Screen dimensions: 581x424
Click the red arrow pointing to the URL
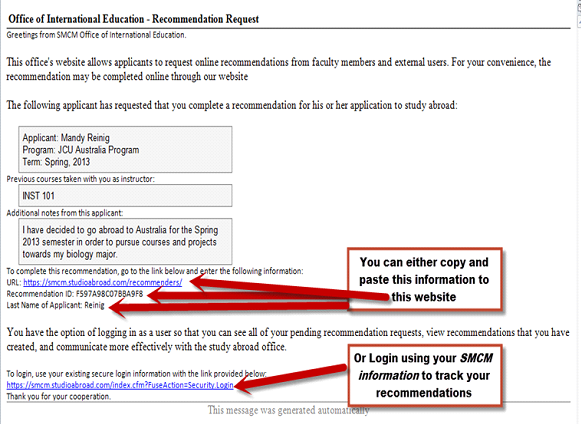(x=289, y=287)
